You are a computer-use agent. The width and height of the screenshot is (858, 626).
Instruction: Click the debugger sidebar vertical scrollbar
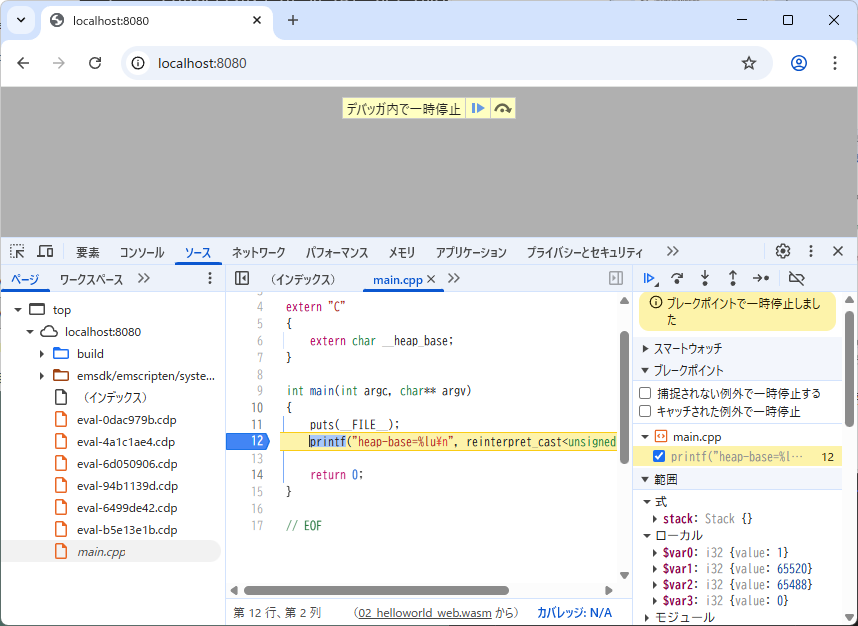849,368
